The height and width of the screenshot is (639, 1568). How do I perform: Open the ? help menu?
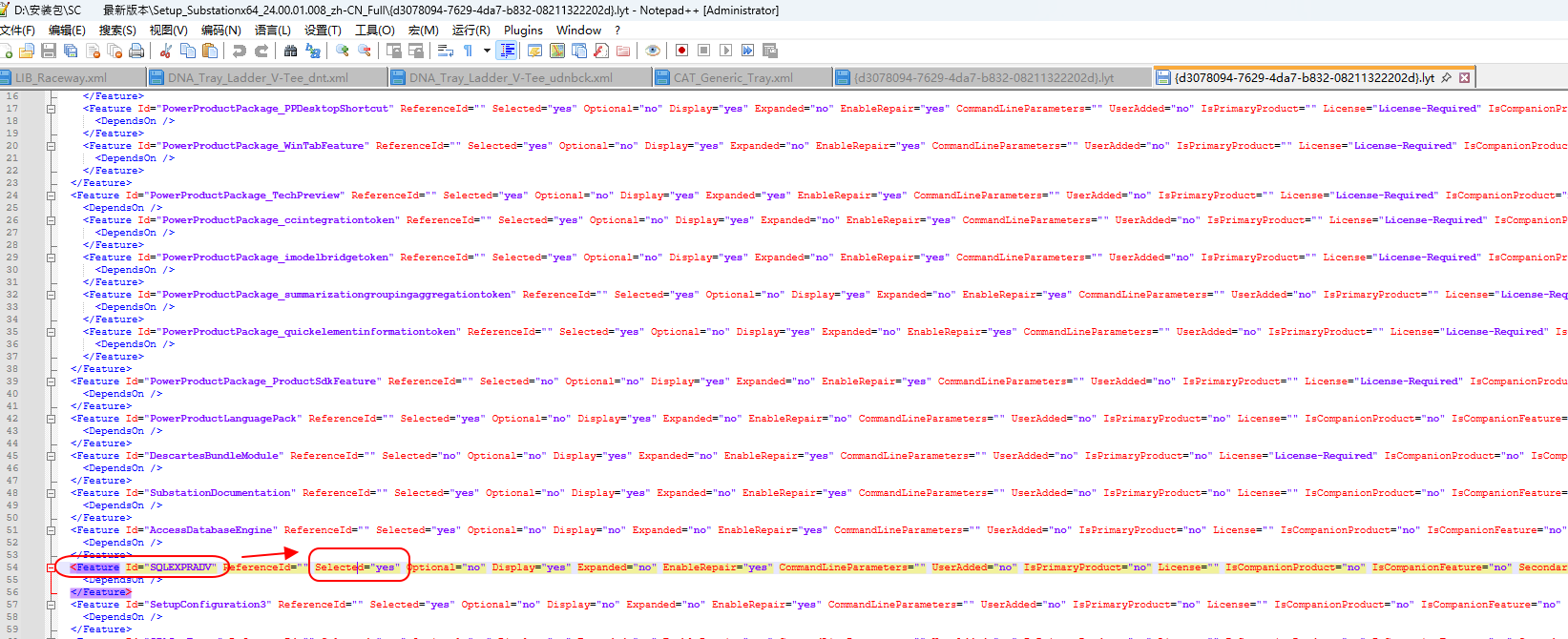617,31
